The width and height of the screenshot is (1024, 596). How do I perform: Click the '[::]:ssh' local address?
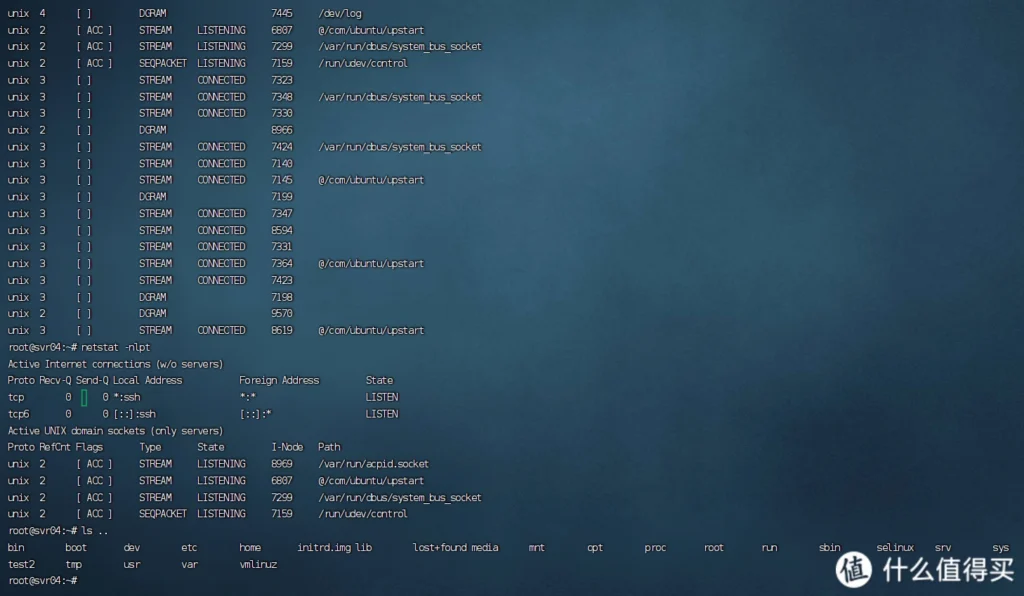pos(135,414)
